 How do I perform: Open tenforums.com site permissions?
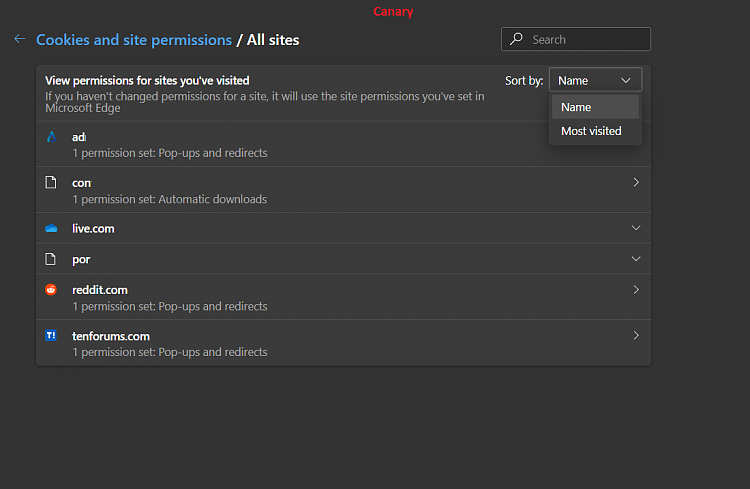[x=343, y=343]
